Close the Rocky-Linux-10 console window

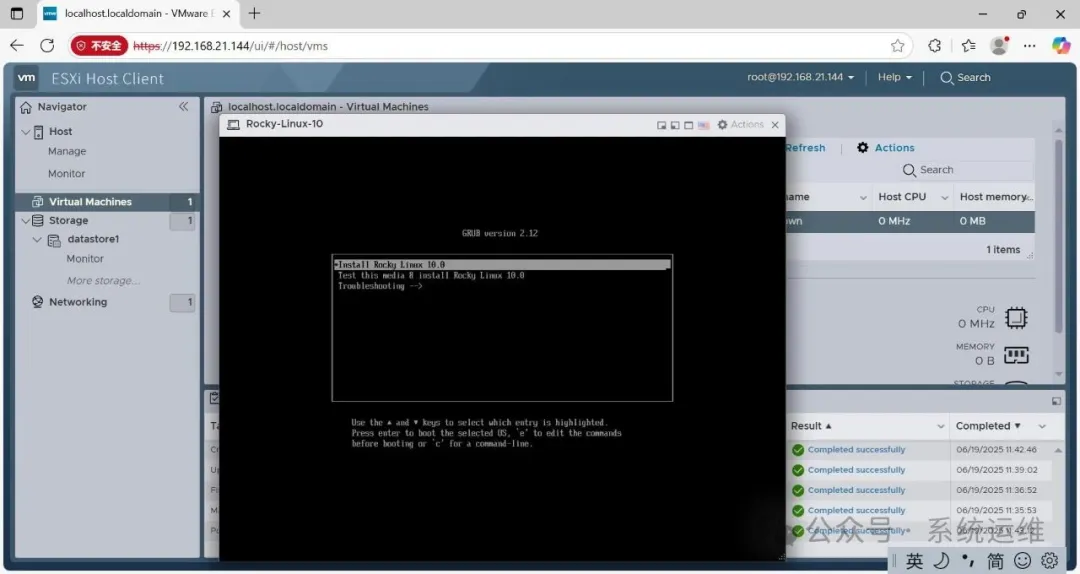pyautogui.click(x=775, y=125)
